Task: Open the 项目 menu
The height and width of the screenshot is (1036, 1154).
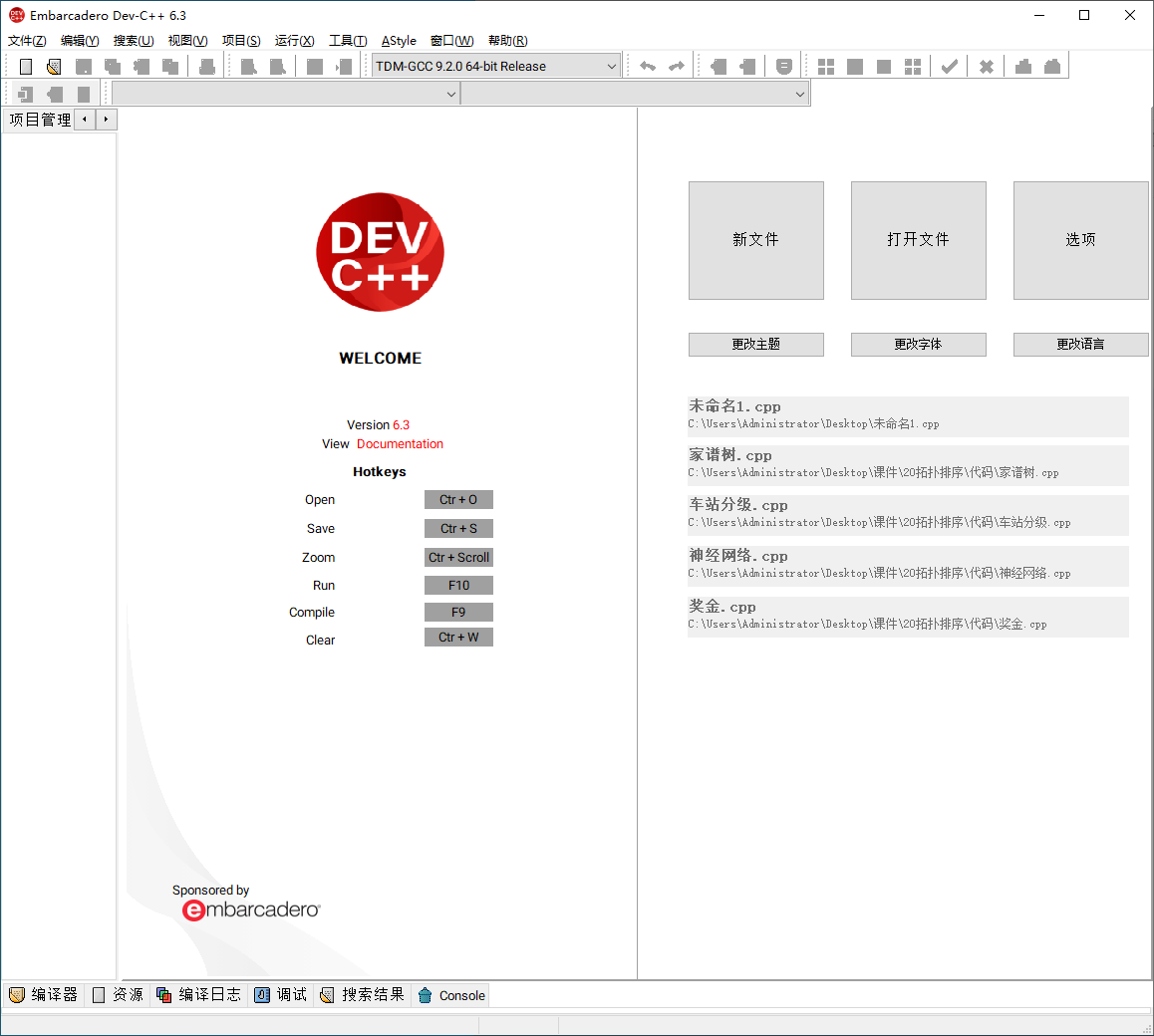Action: click(x=241, y=41)
